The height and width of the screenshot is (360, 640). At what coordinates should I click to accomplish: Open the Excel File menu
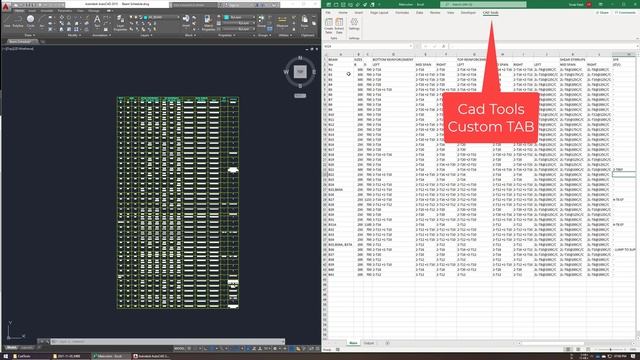328,13
